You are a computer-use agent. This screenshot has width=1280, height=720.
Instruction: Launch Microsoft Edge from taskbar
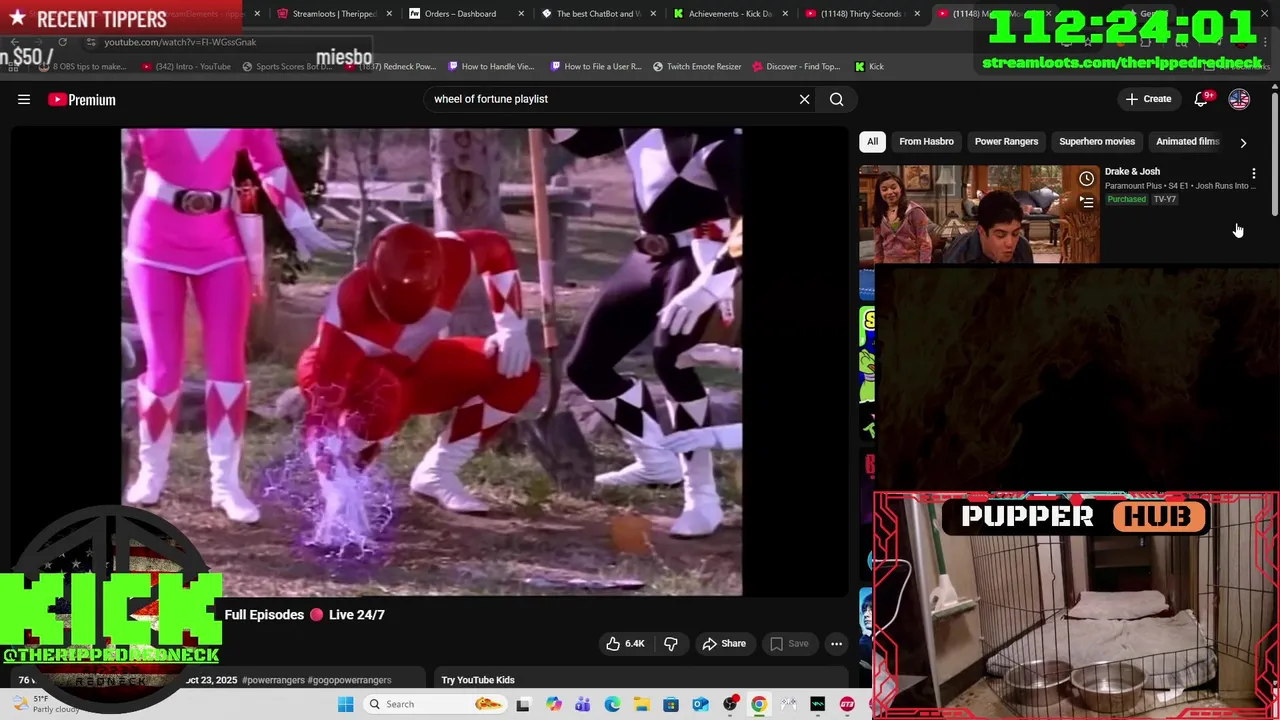click(612, 704)
